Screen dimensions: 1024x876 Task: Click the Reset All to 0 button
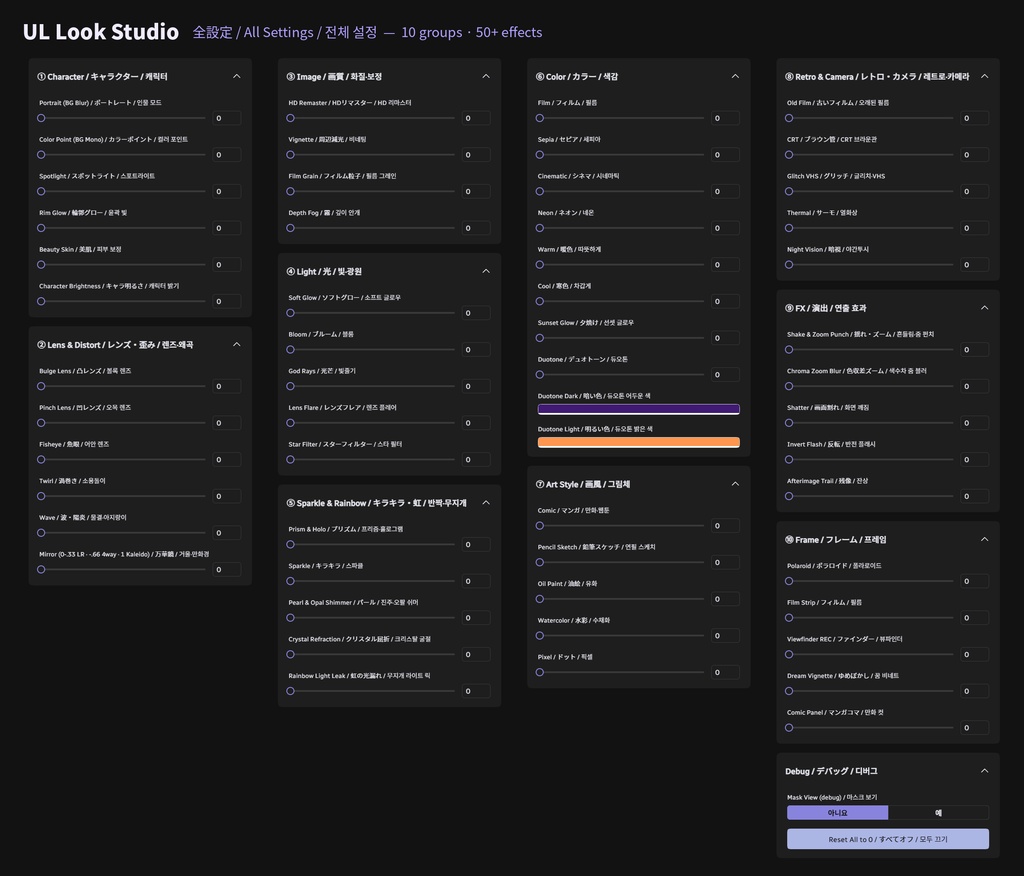[888, 839]
